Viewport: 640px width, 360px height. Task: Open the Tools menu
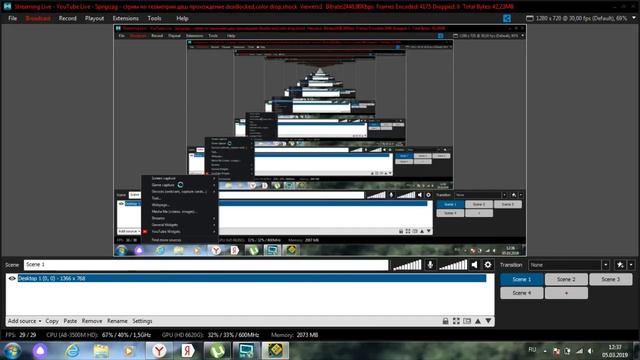tap(154, 18)
